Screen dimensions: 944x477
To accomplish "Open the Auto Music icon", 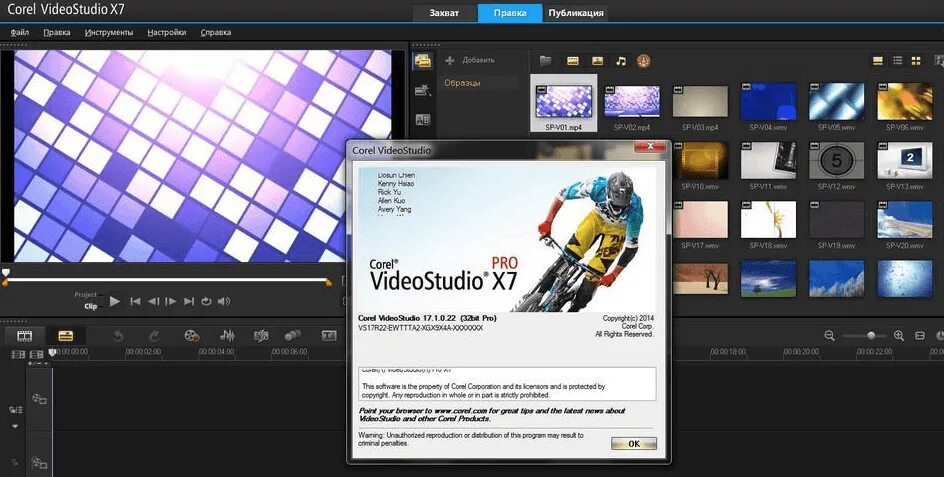I will tap(261, 336).
